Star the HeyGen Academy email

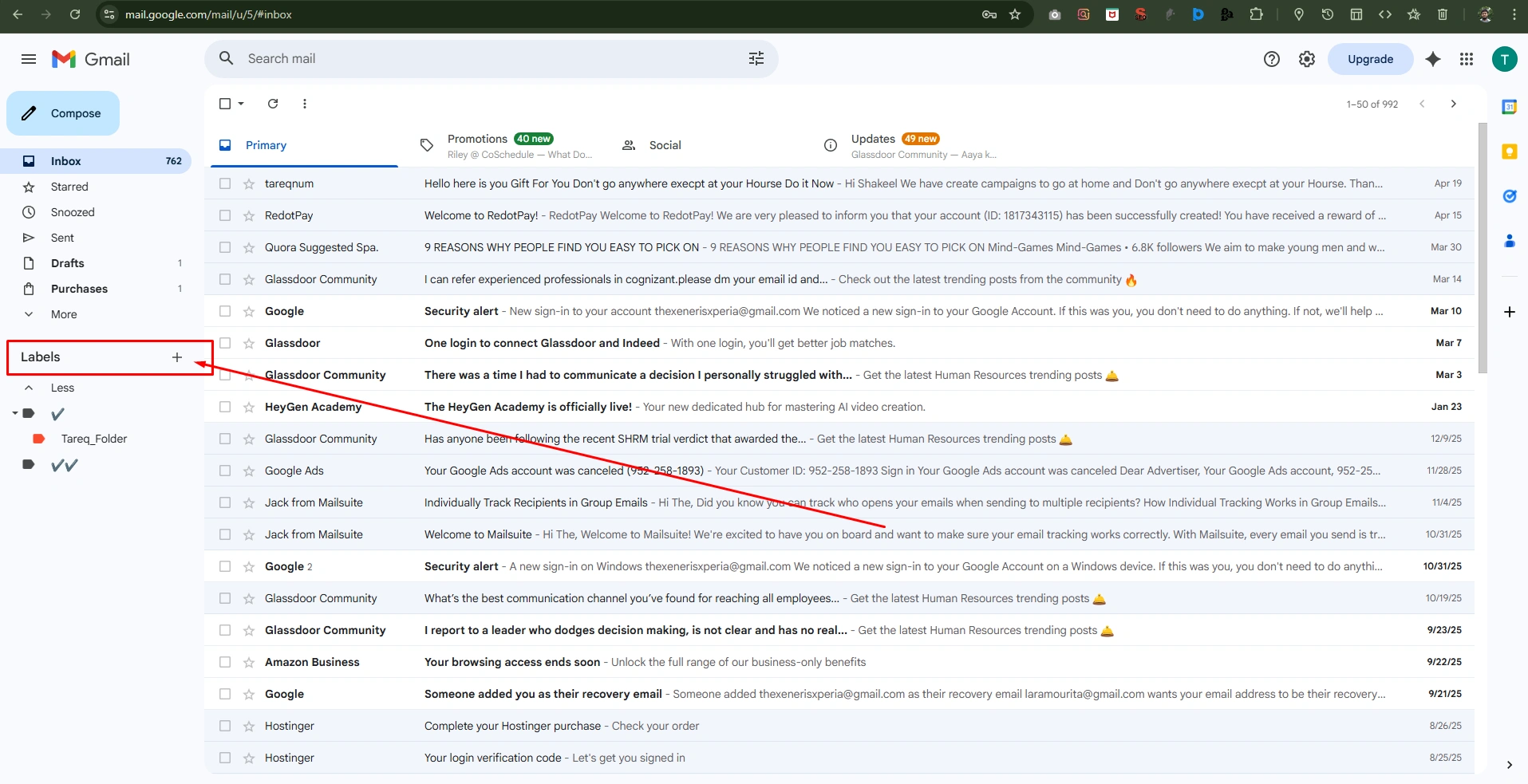click(249, 407)
